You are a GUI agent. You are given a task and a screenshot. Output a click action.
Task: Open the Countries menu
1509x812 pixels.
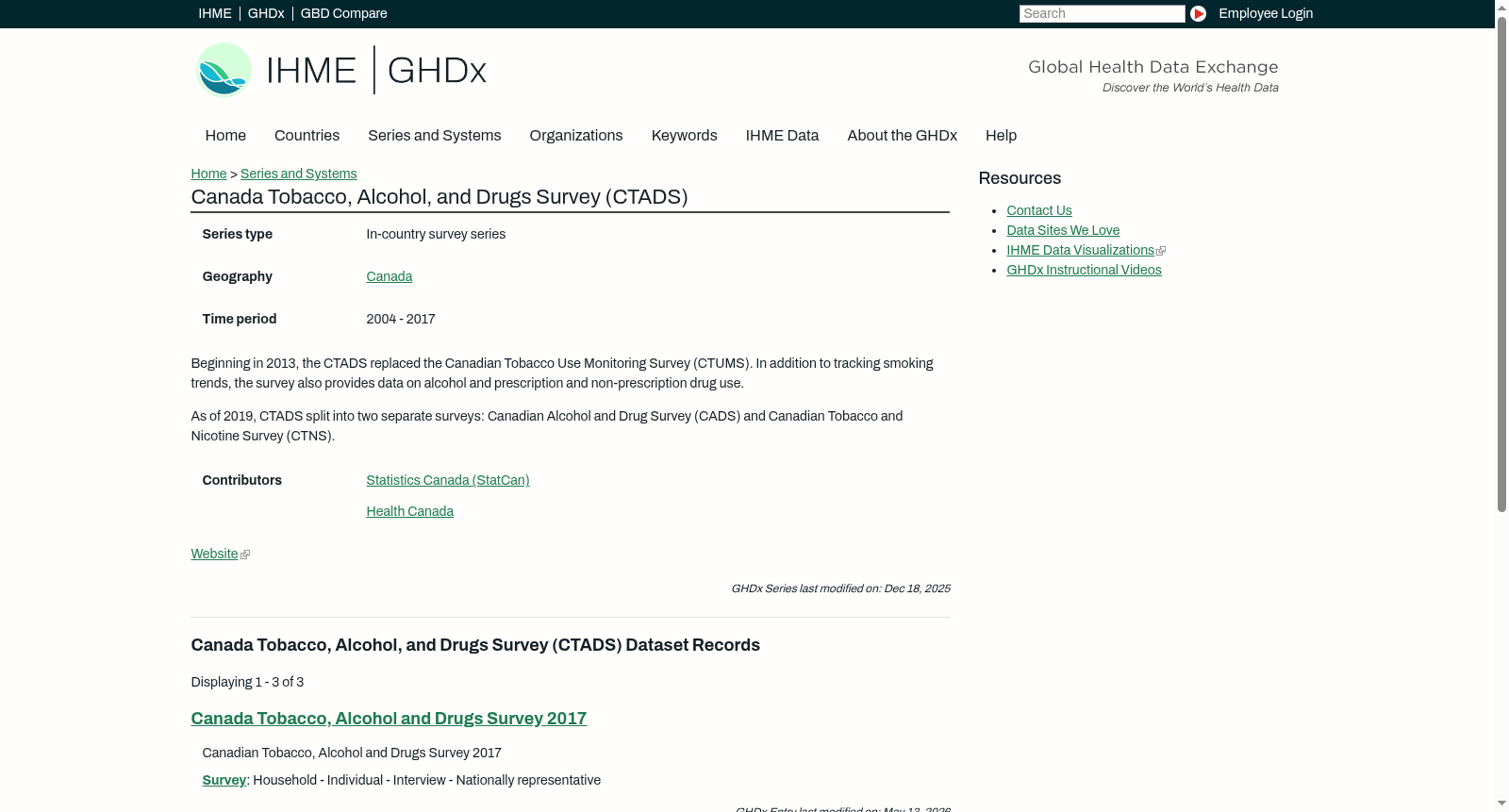[307, 136]
